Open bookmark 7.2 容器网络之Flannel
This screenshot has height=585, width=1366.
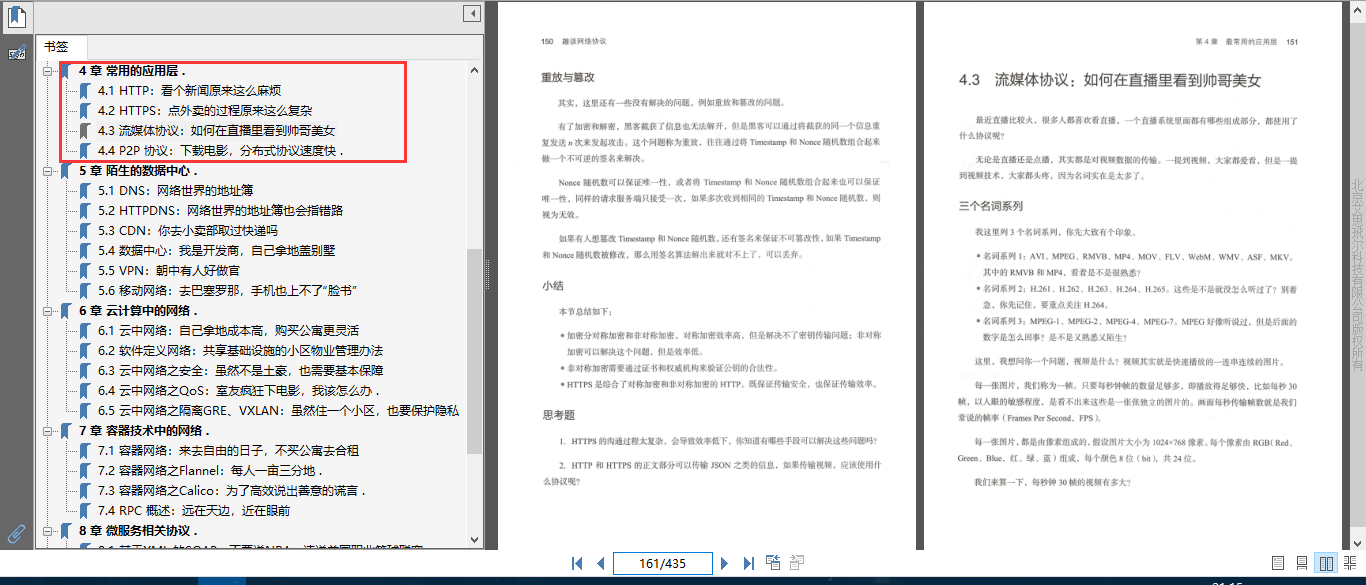(210, 471)
